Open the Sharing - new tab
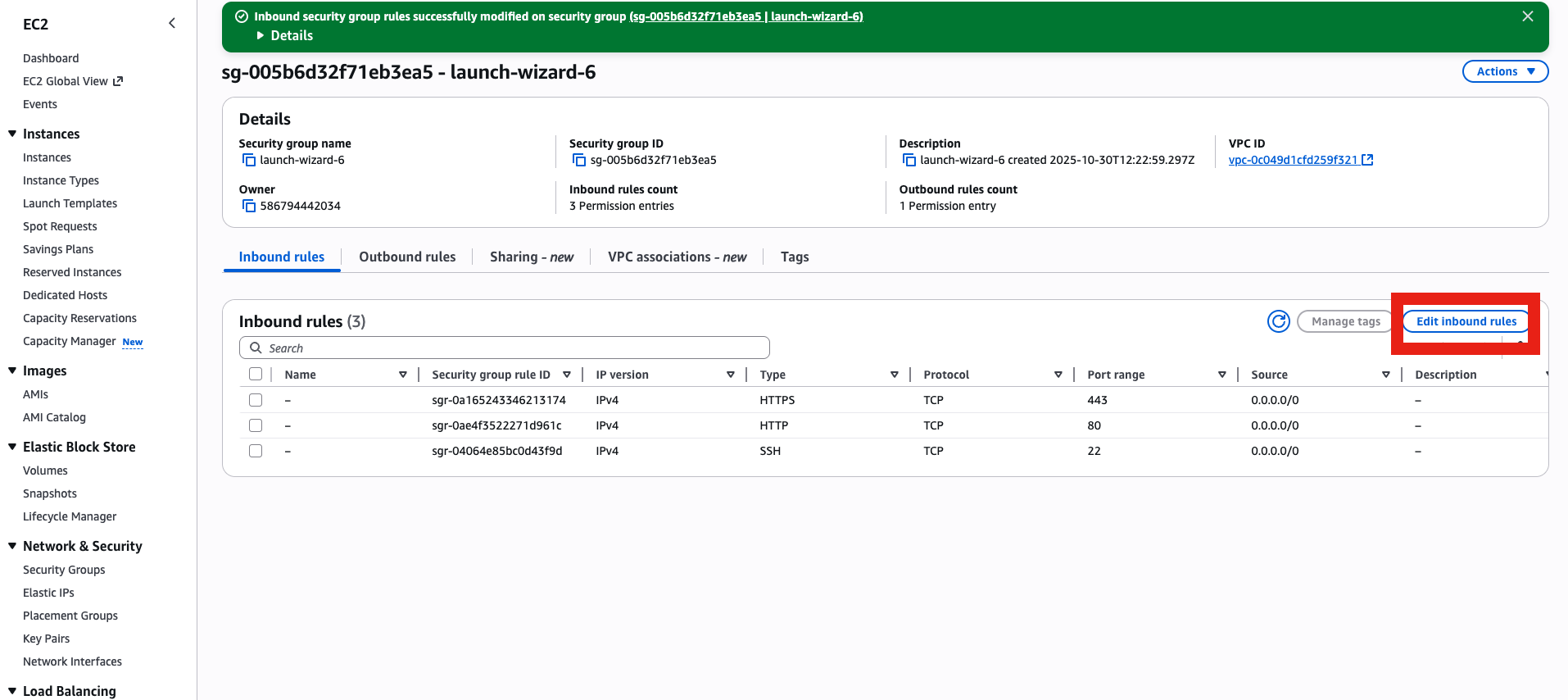The height and width of the screenshot is (700, 1568). (x=532, y=257)
